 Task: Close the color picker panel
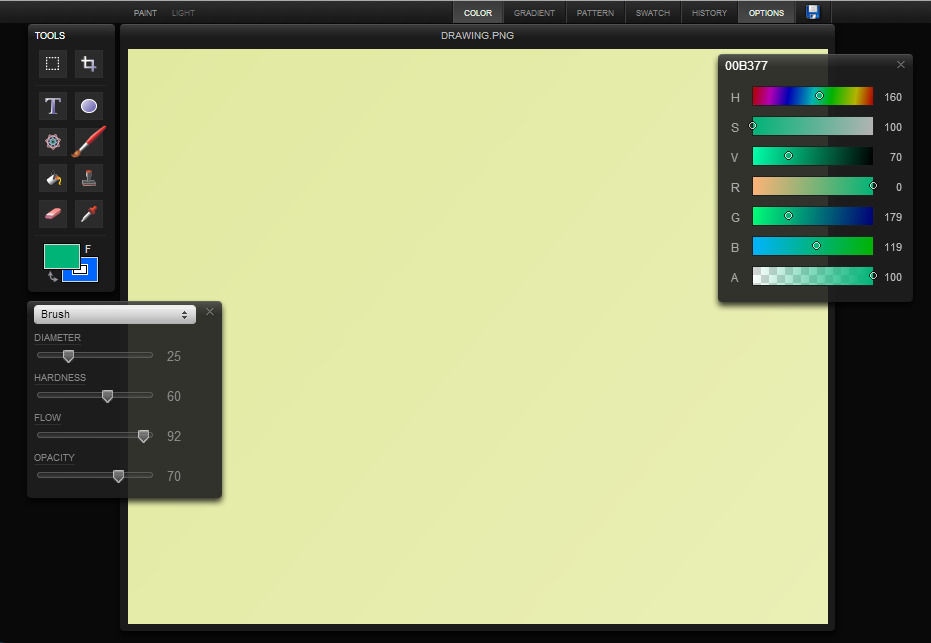(900, 65)
